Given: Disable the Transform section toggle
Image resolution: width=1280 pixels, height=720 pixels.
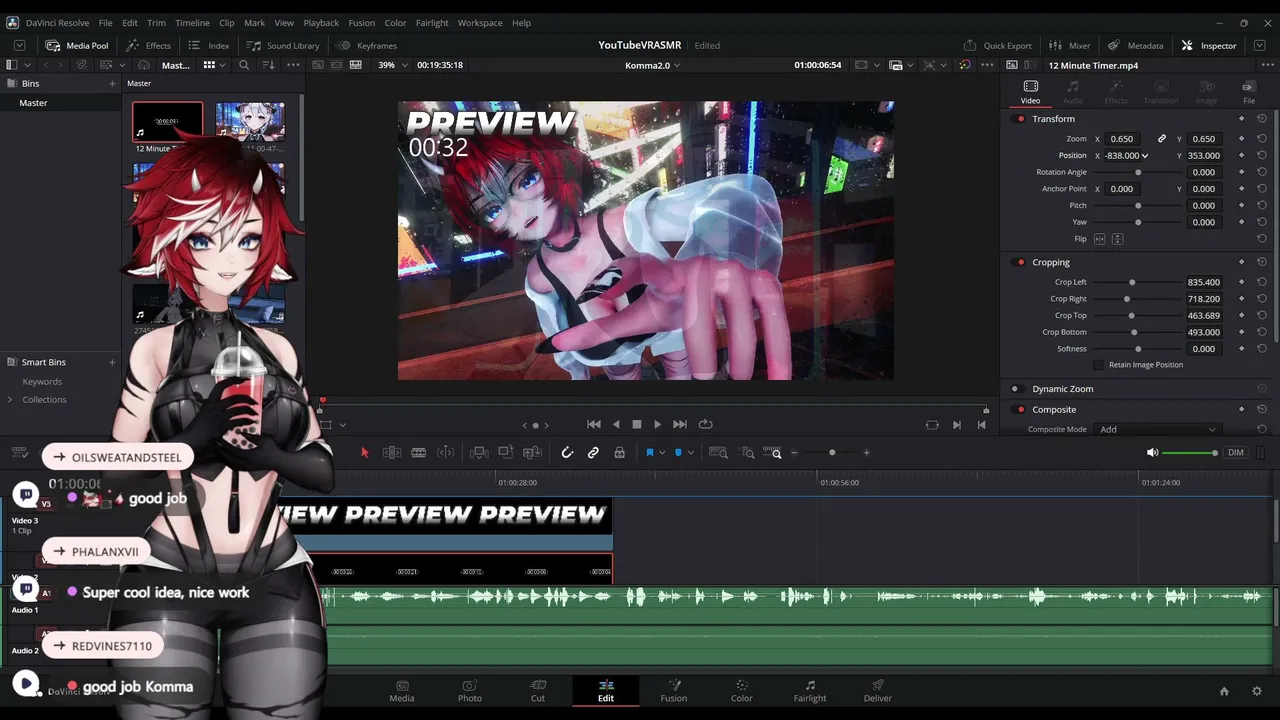Looking at the screenshot, I should pos(1020,119).
